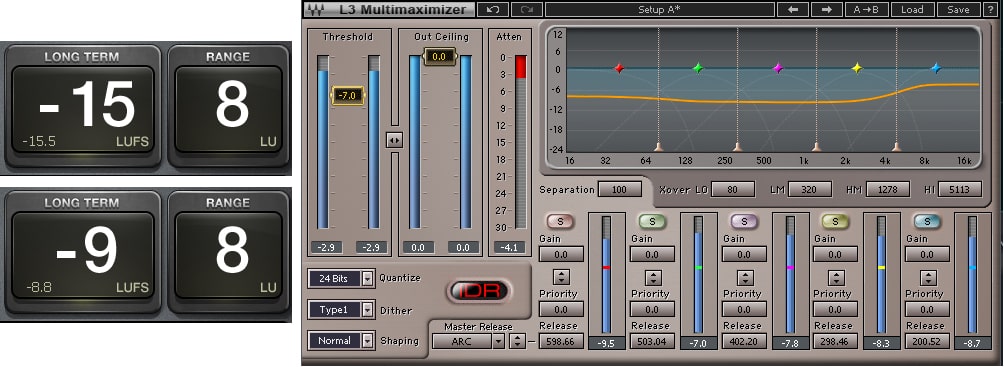
Task: Click the blue band marker on the EQ graph
Action: tap(936, 68)
